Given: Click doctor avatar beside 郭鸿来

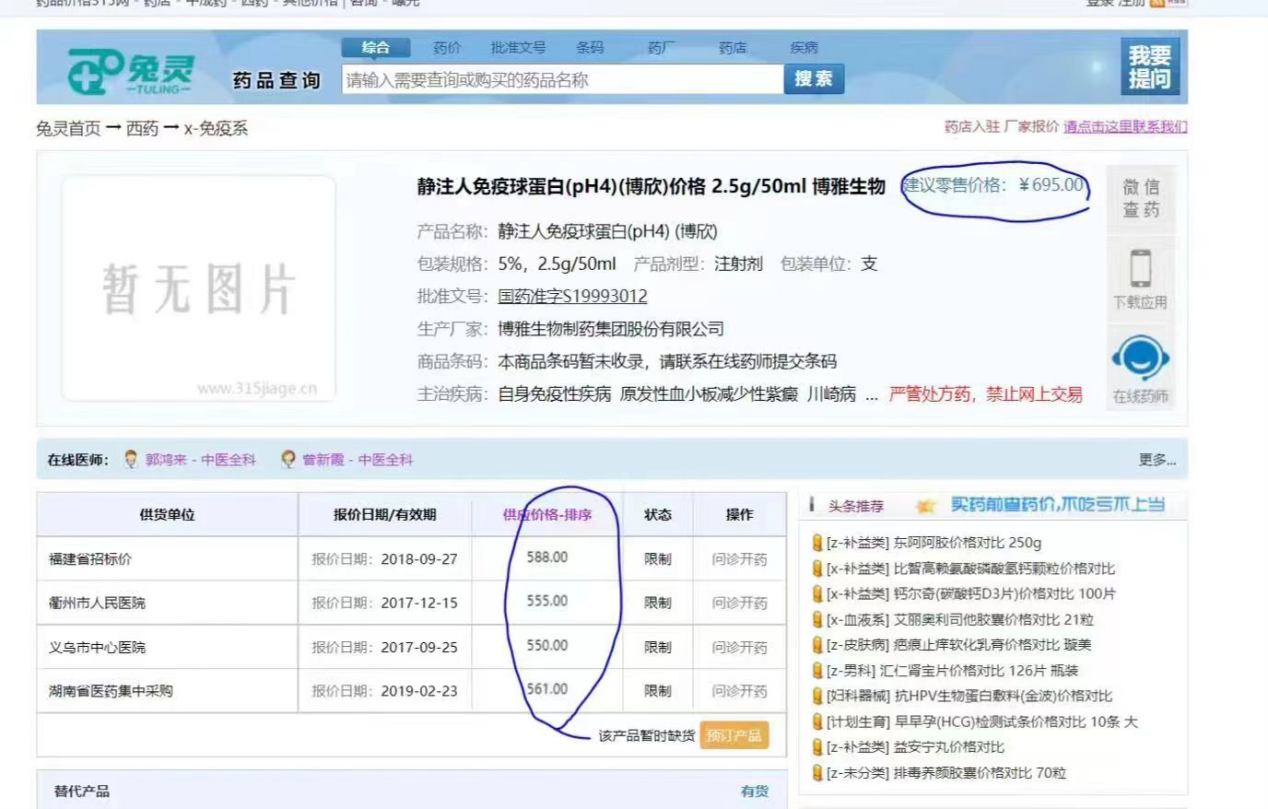Looking at the screenshot, I should click(131, 459).
